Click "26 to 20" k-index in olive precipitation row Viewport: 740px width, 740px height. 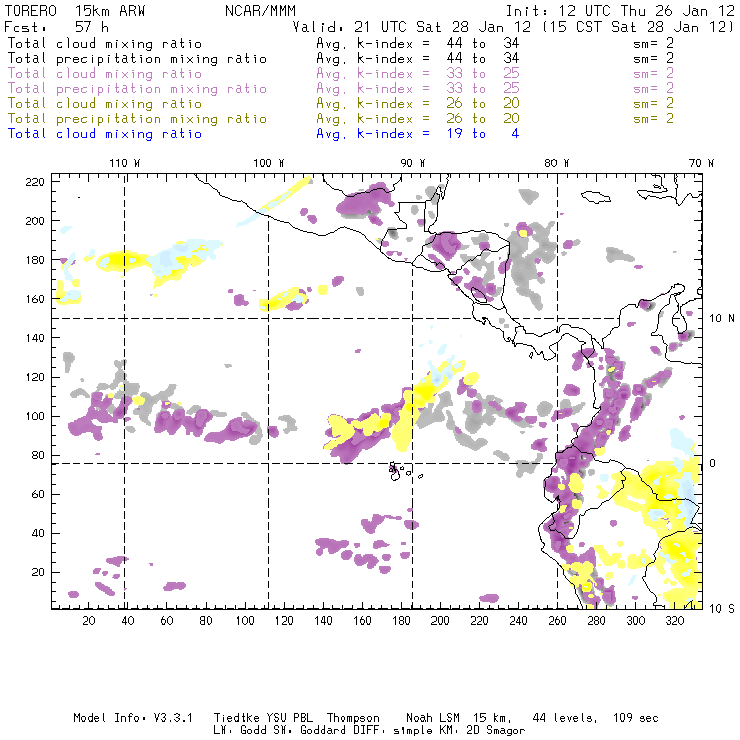click(x=483, y=118)
